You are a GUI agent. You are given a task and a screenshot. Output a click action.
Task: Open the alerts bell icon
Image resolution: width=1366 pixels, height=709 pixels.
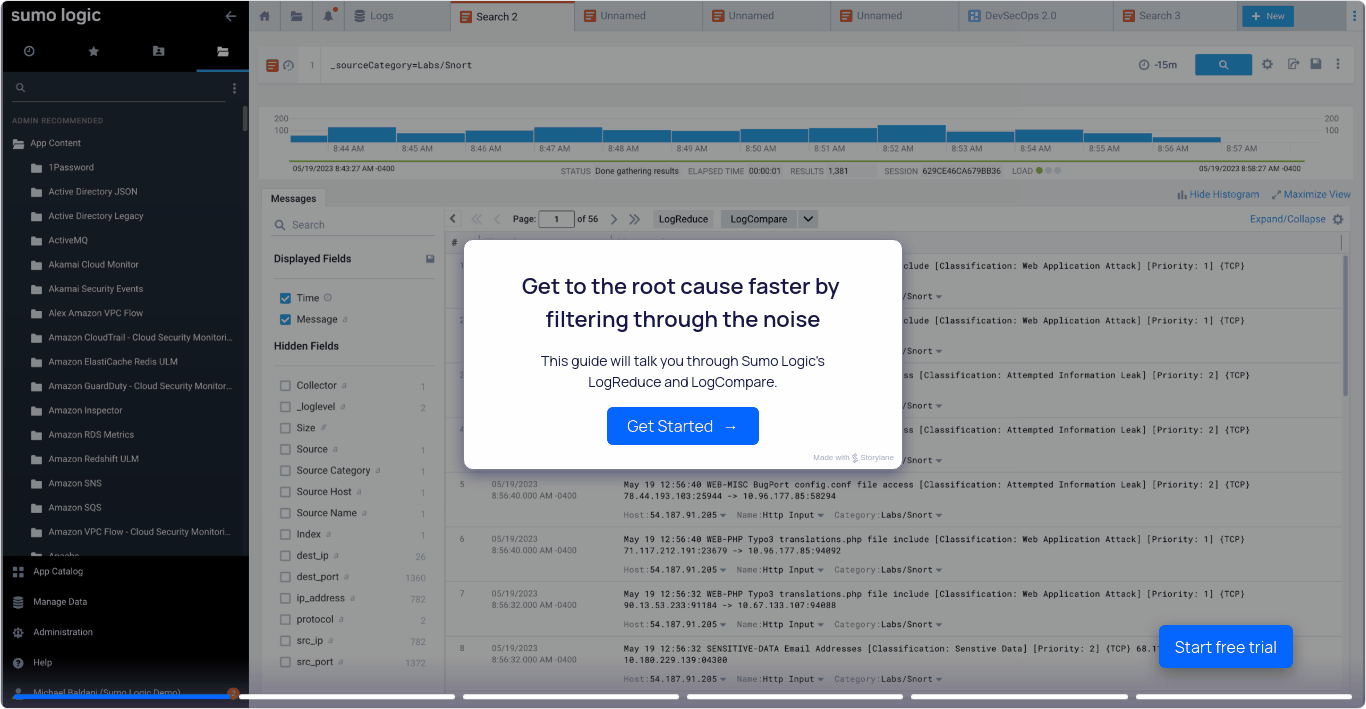(329, 16)
